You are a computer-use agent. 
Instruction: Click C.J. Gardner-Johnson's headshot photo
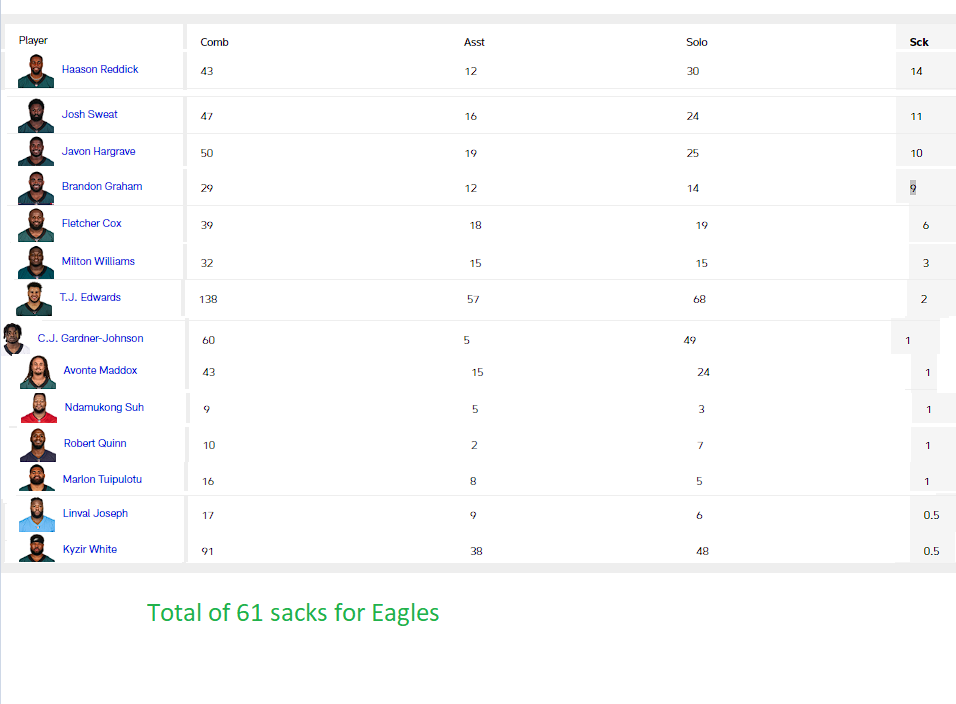point(14,340)
